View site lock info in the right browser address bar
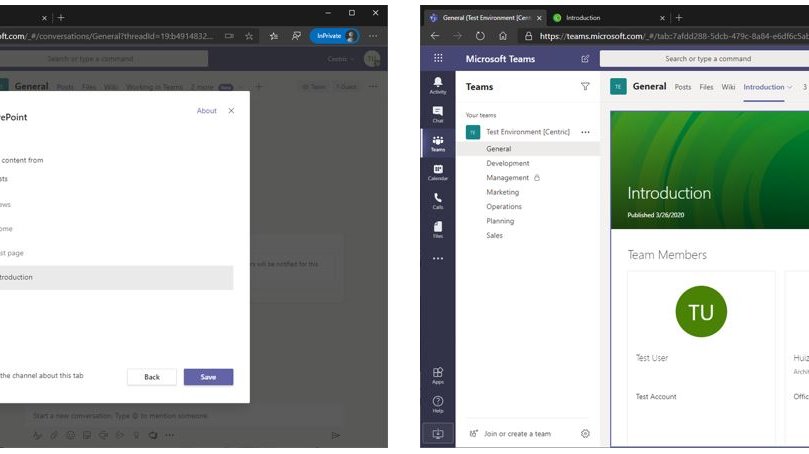The width and height of the screenshot is (809, 454). click(528, 36)
